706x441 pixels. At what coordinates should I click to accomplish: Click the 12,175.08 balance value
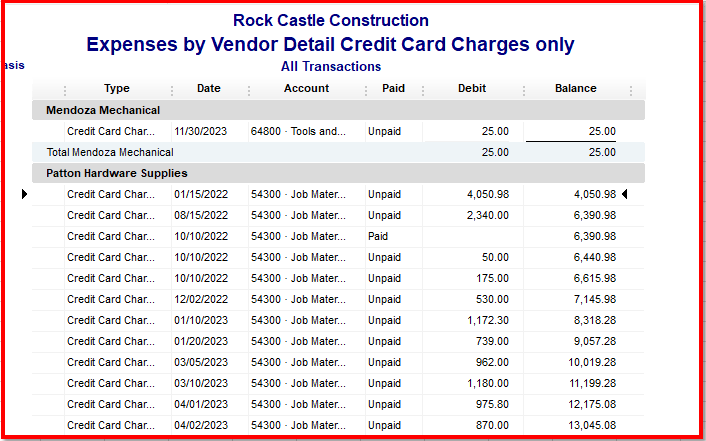(x=592, y=405)
